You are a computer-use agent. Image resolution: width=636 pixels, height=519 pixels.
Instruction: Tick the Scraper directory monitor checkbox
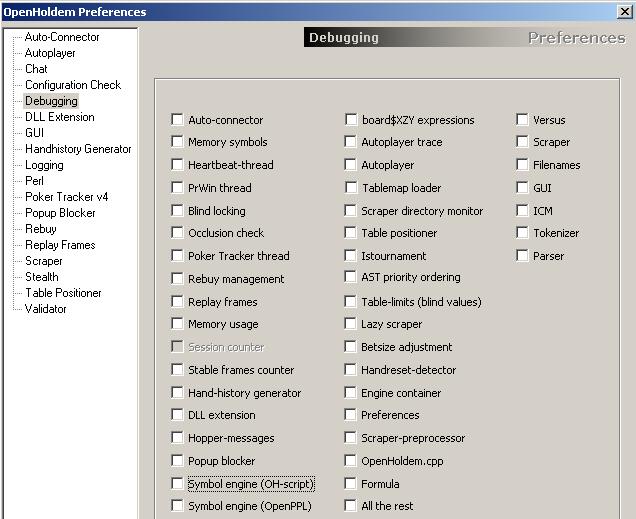coord(350,210)
